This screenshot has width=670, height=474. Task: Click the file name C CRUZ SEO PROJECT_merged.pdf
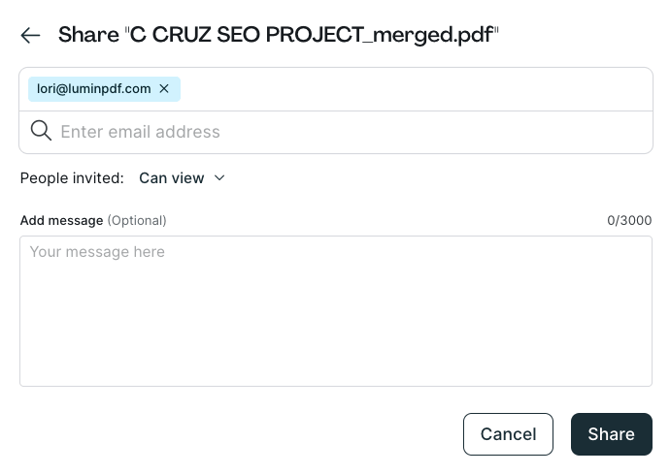pos(311,36)
